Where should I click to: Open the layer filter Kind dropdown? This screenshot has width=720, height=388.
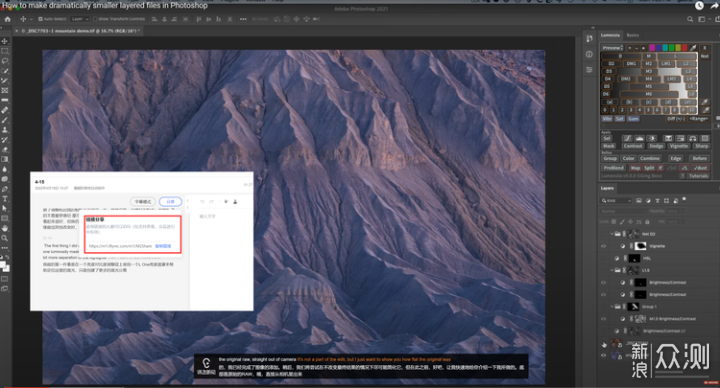pos(617,201)
